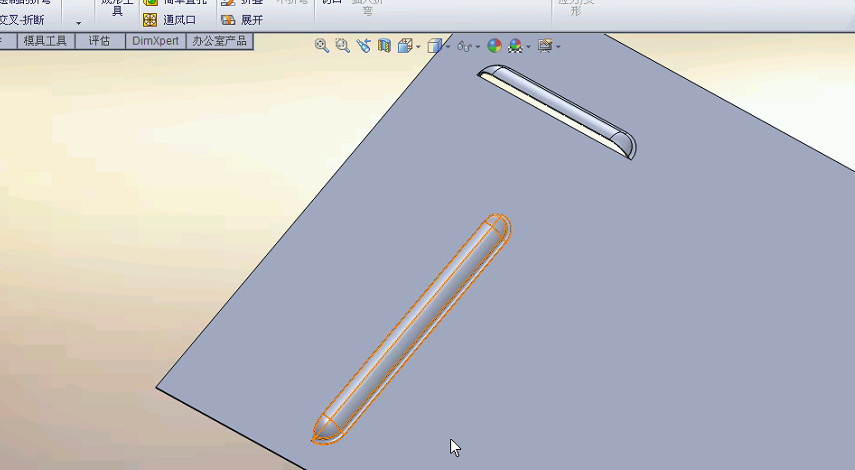
Task: Switch to the 办公室产品 tab
Action: click(219, 41)
